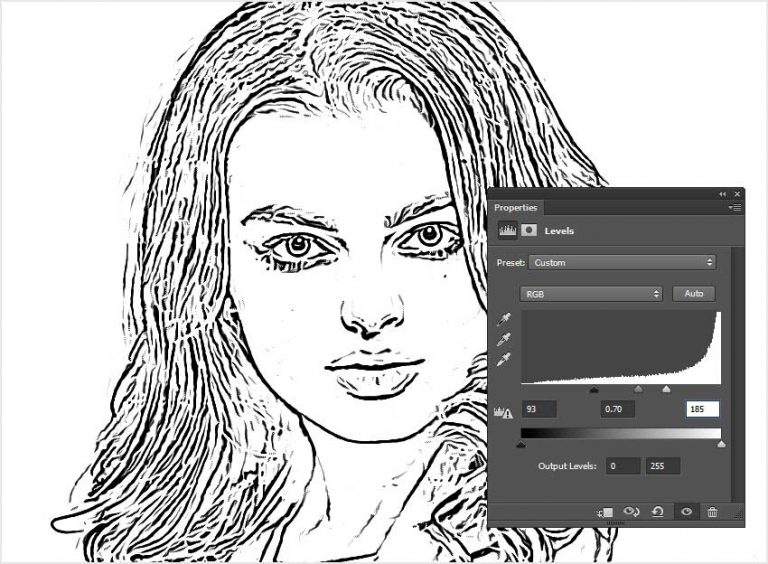The width and height of the screenshot is (768, 564).
Task: Click the output levels field showing 255
Action: pyautogui.click(x=663, y=466)
